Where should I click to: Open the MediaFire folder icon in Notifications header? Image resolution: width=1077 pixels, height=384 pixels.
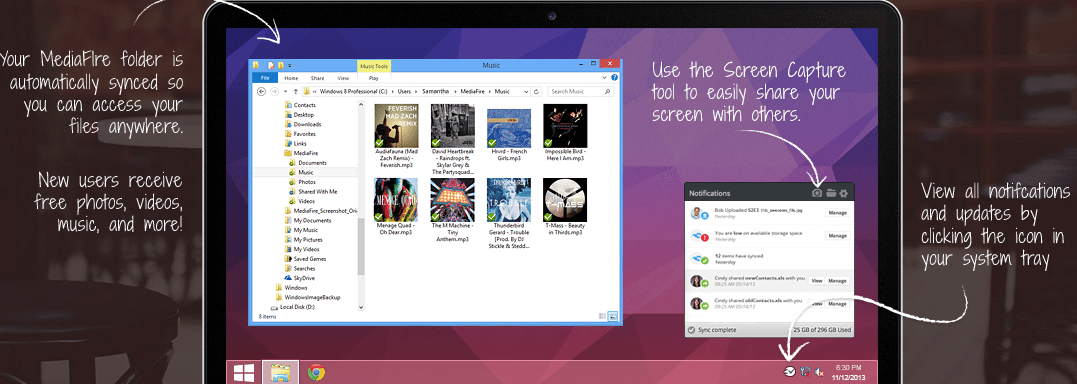[830, 194]
